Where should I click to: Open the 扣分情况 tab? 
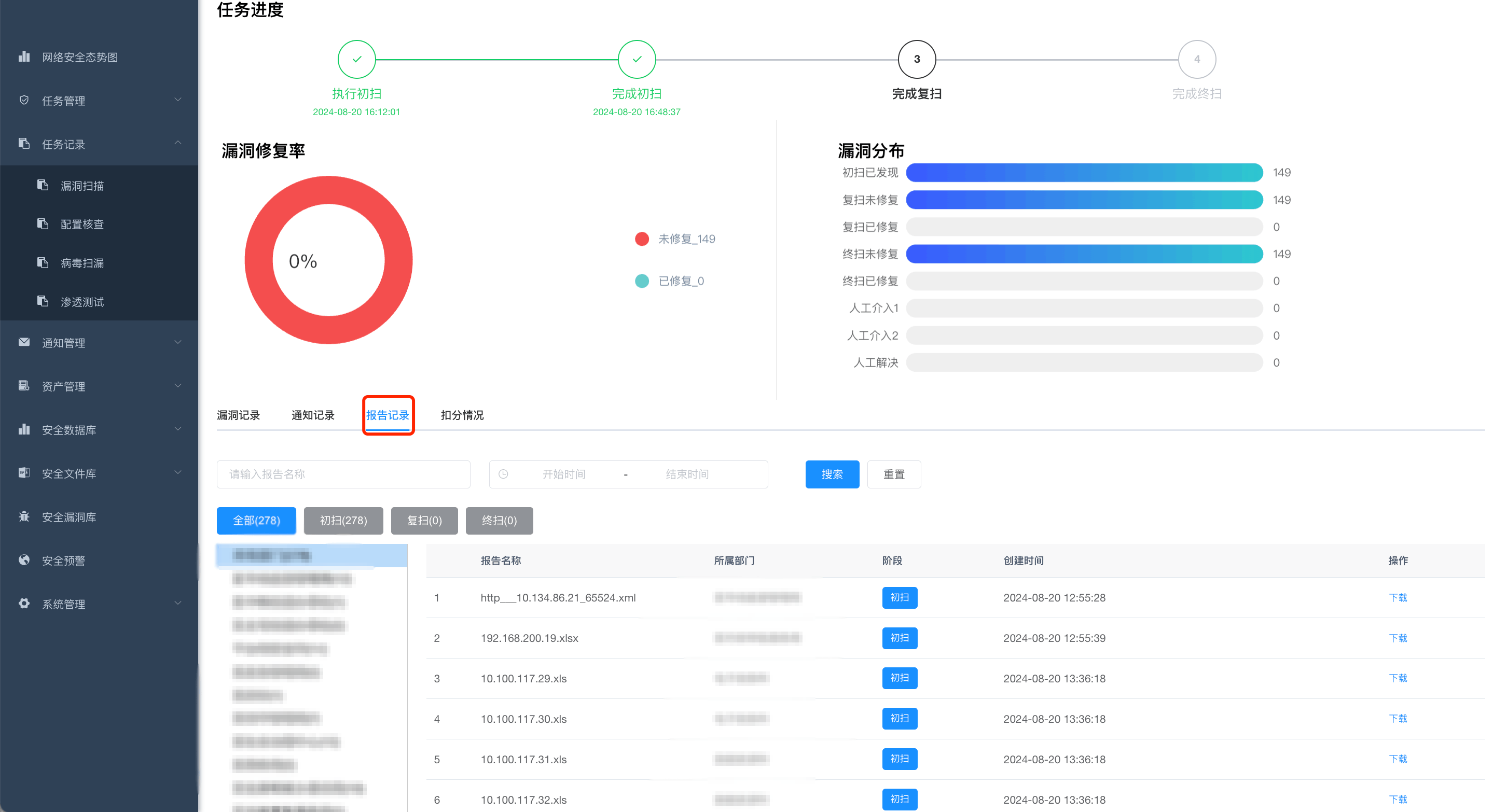click(x=462, y=415)
